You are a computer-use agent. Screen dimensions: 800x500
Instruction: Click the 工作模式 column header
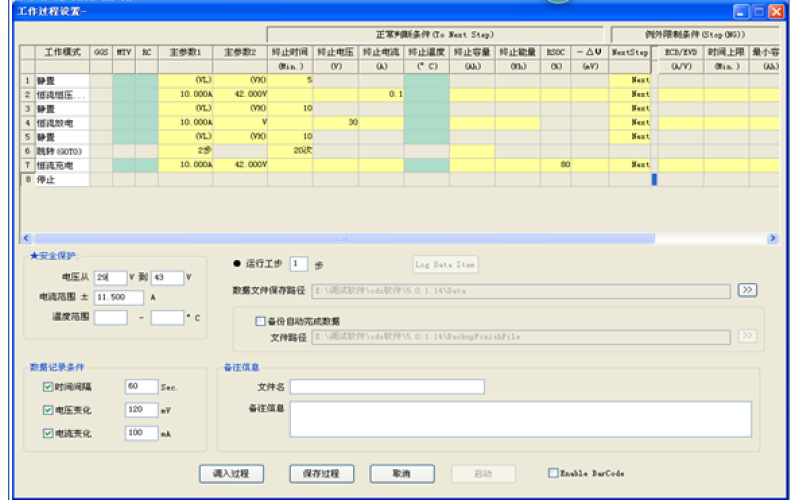tap(62, 52)
